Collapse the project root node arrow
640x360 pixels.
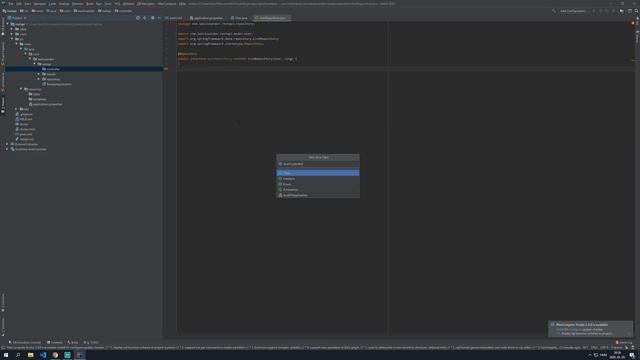pyautogui.click(x=7, y=24)
